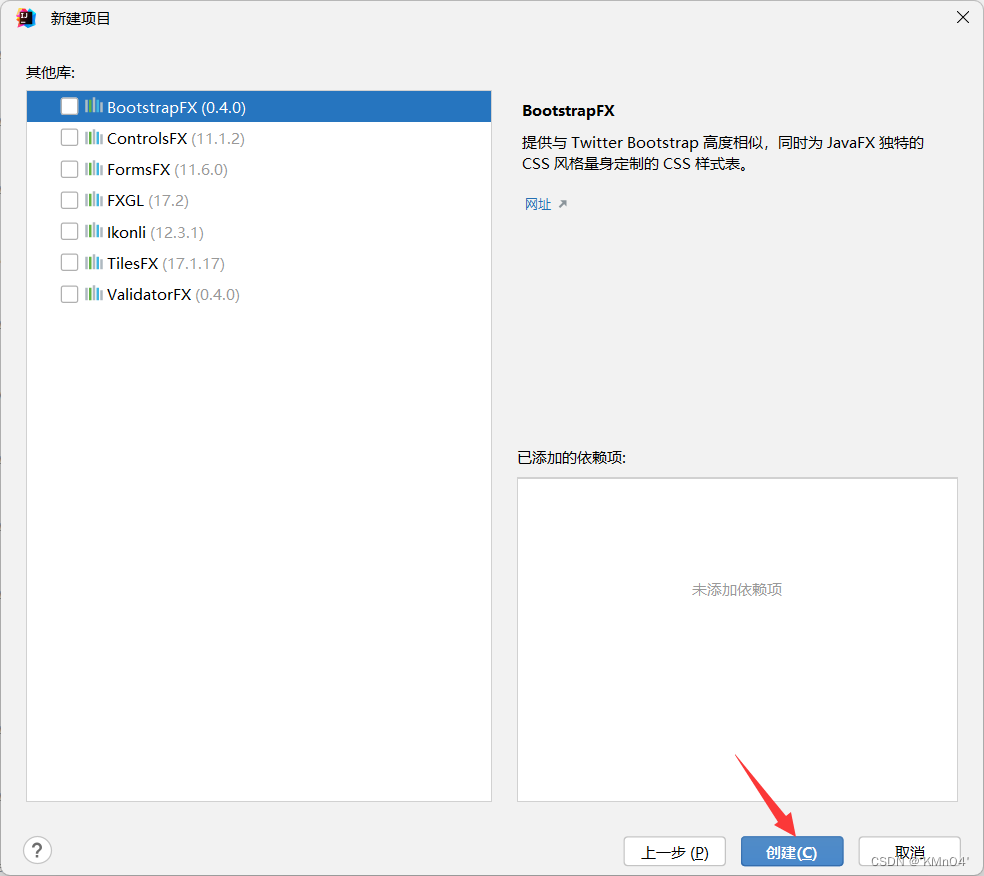
Task: Tick the FXGL (17.2) checkbox
Action: 68,199
